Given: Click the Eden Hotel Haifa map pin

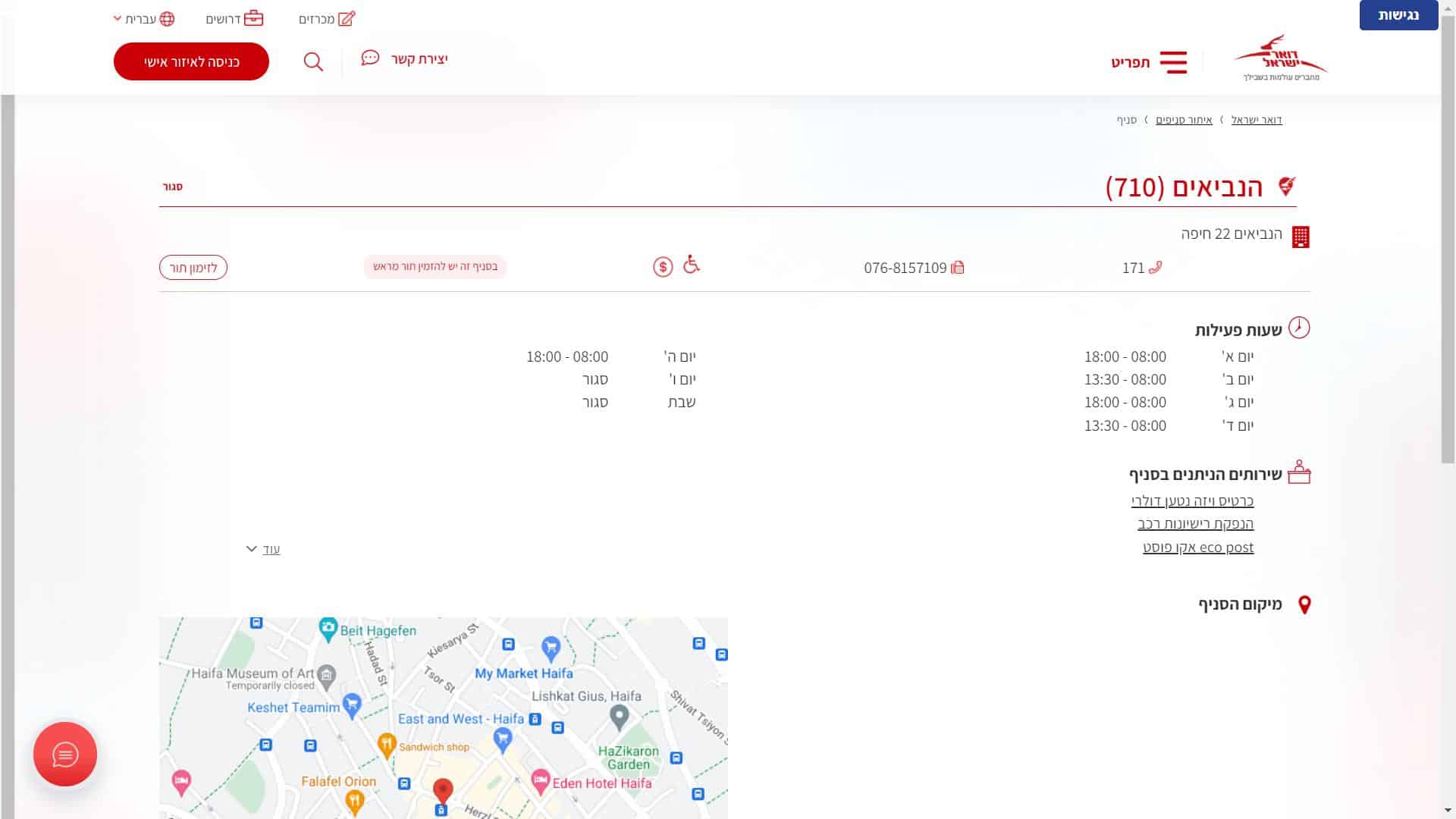Looking at the screenshot, I should click(540, 780).
